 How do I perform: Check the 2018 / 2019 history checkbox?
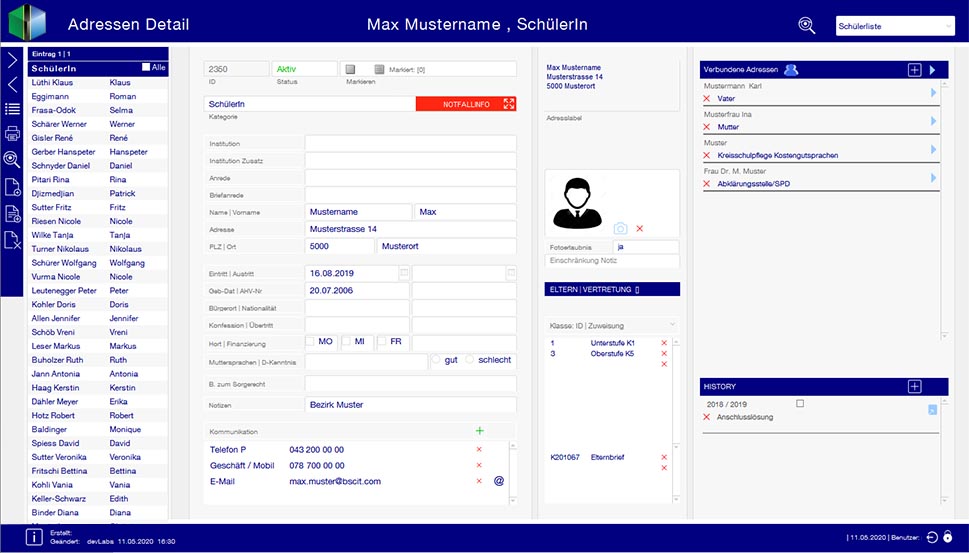pos(799,403)
